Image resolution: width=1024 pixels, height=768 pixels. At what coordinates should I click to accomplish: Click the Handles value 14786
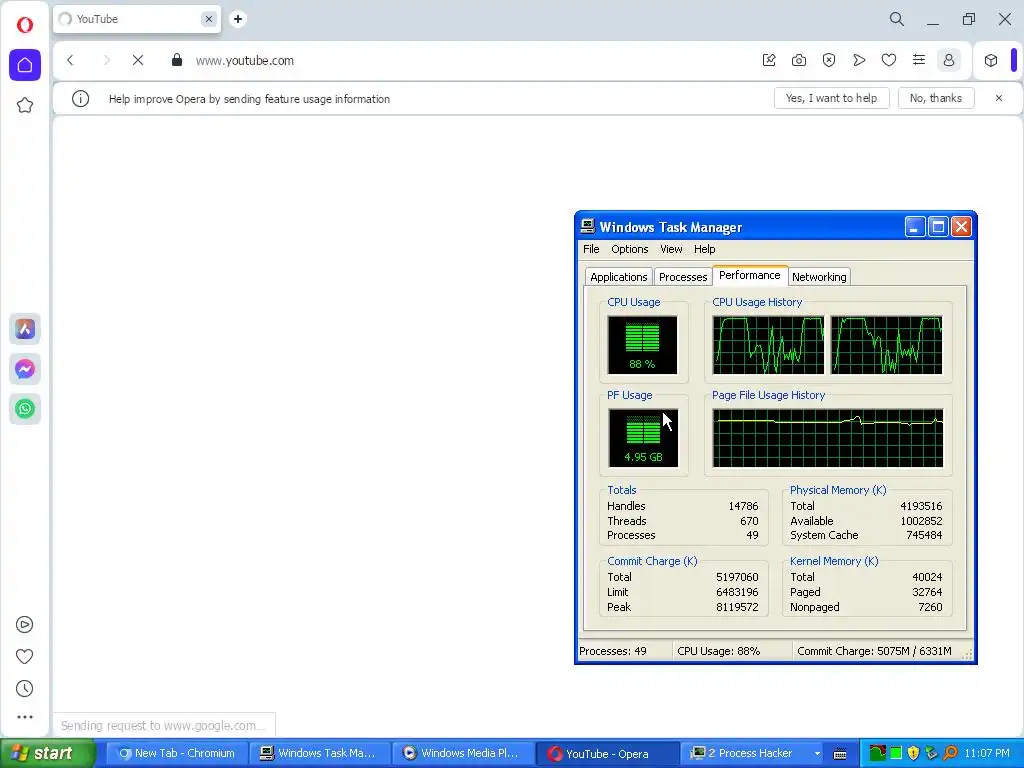pyautogui.click(x=743, y=506)
